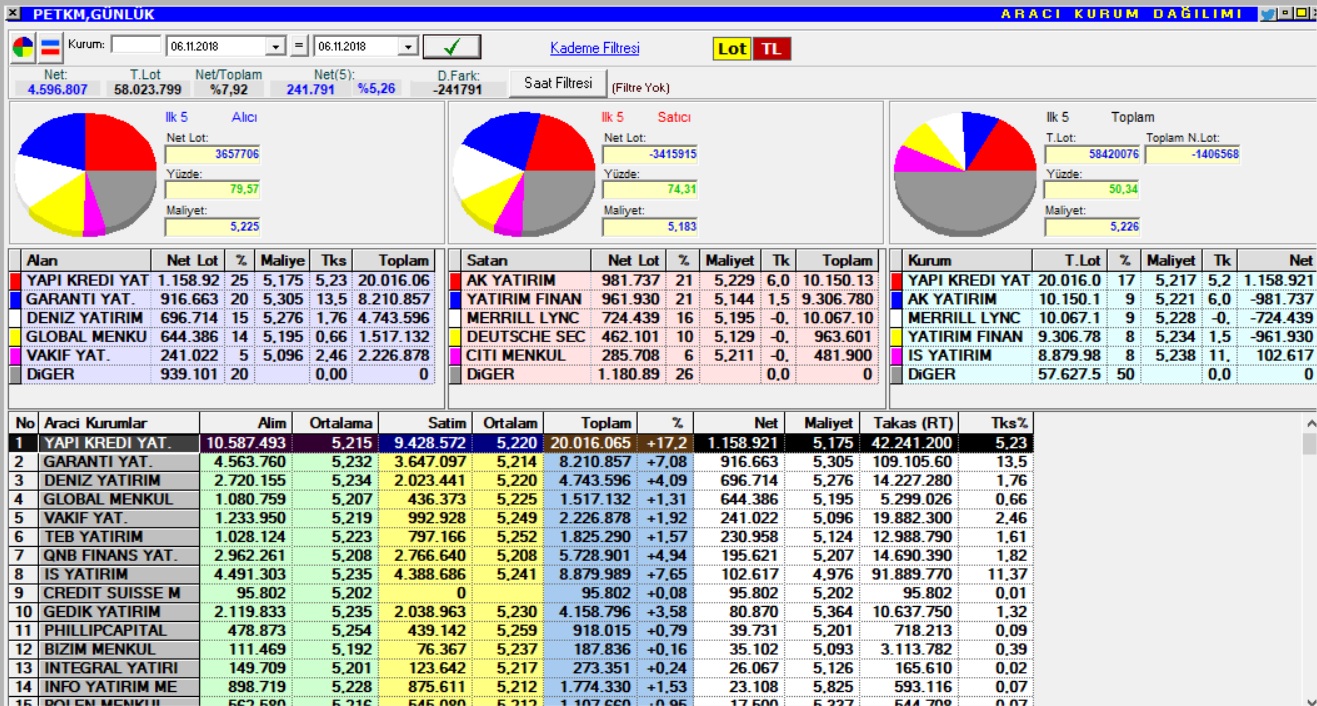Select GLOBAL MENKU row in Alan table
The image size is (1317, 706).
(x=222, y=337)
